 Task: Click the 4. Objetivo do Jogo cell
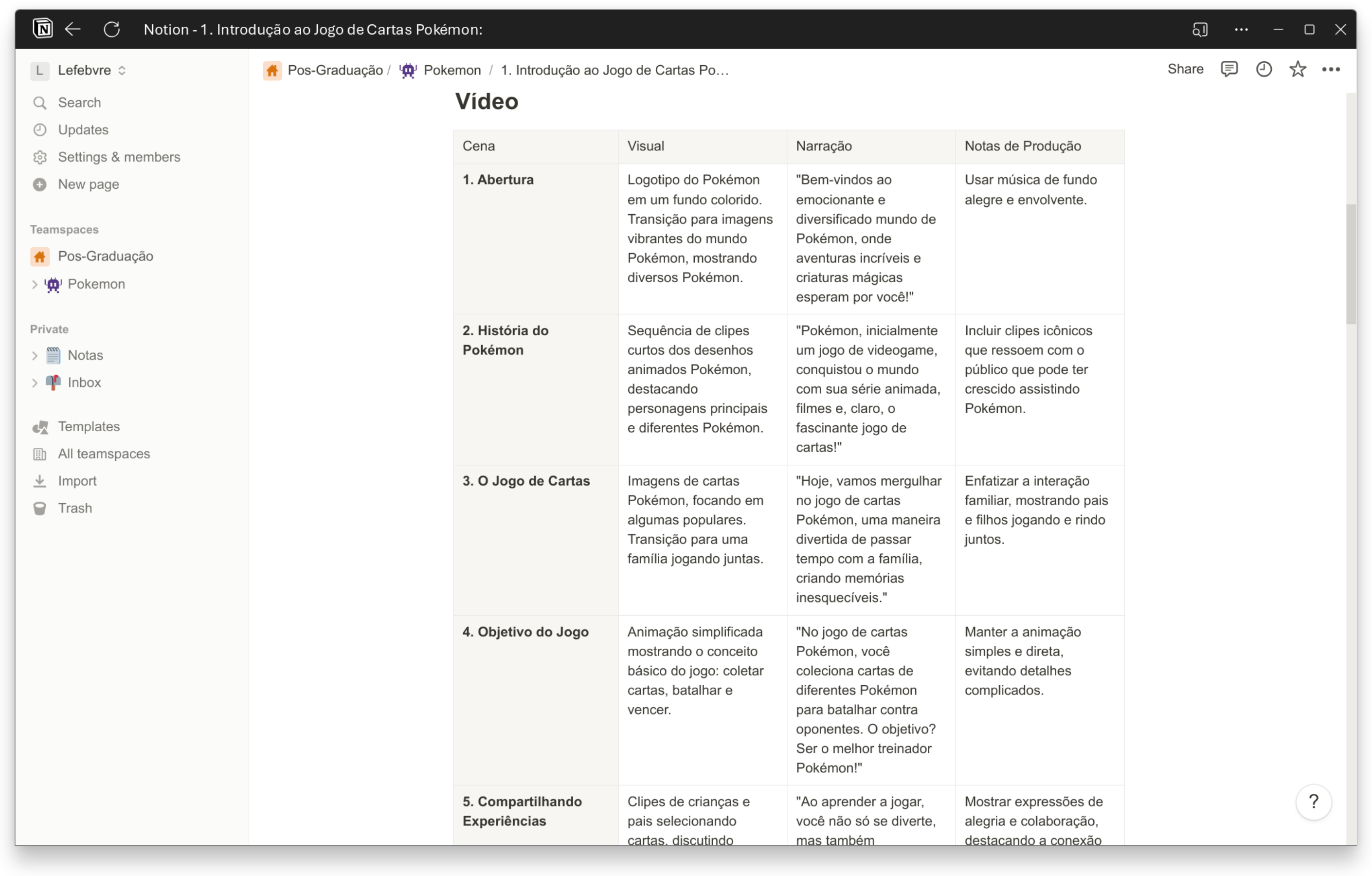tap(536, 700)
